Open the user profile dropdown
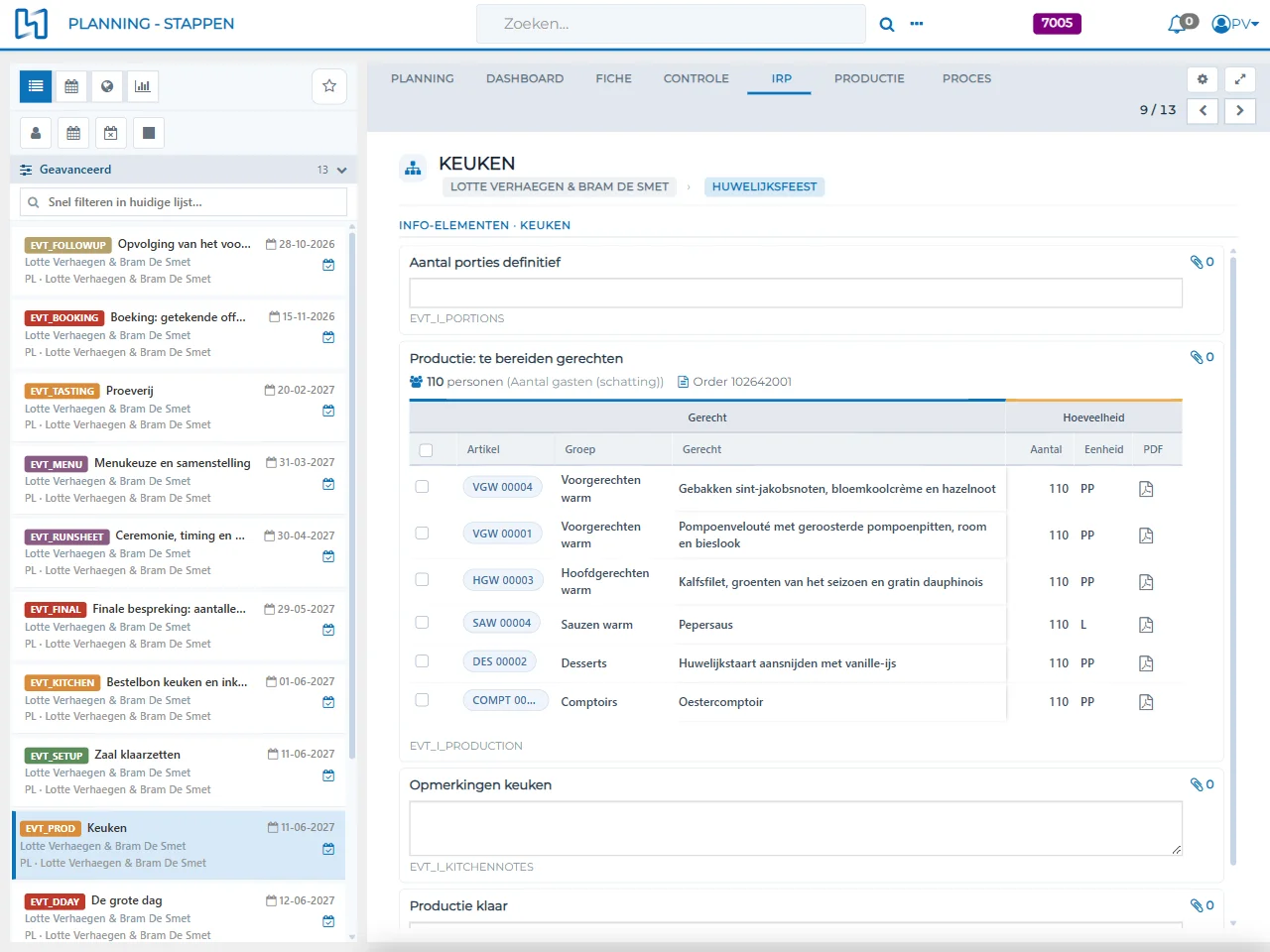1270x952 pixels. 1235,24
